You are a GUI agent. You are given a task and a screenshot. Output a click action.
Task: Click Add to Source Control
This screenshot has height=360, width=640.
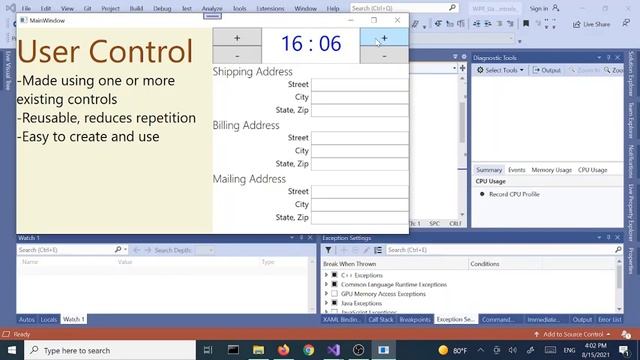tap(573, 334)
